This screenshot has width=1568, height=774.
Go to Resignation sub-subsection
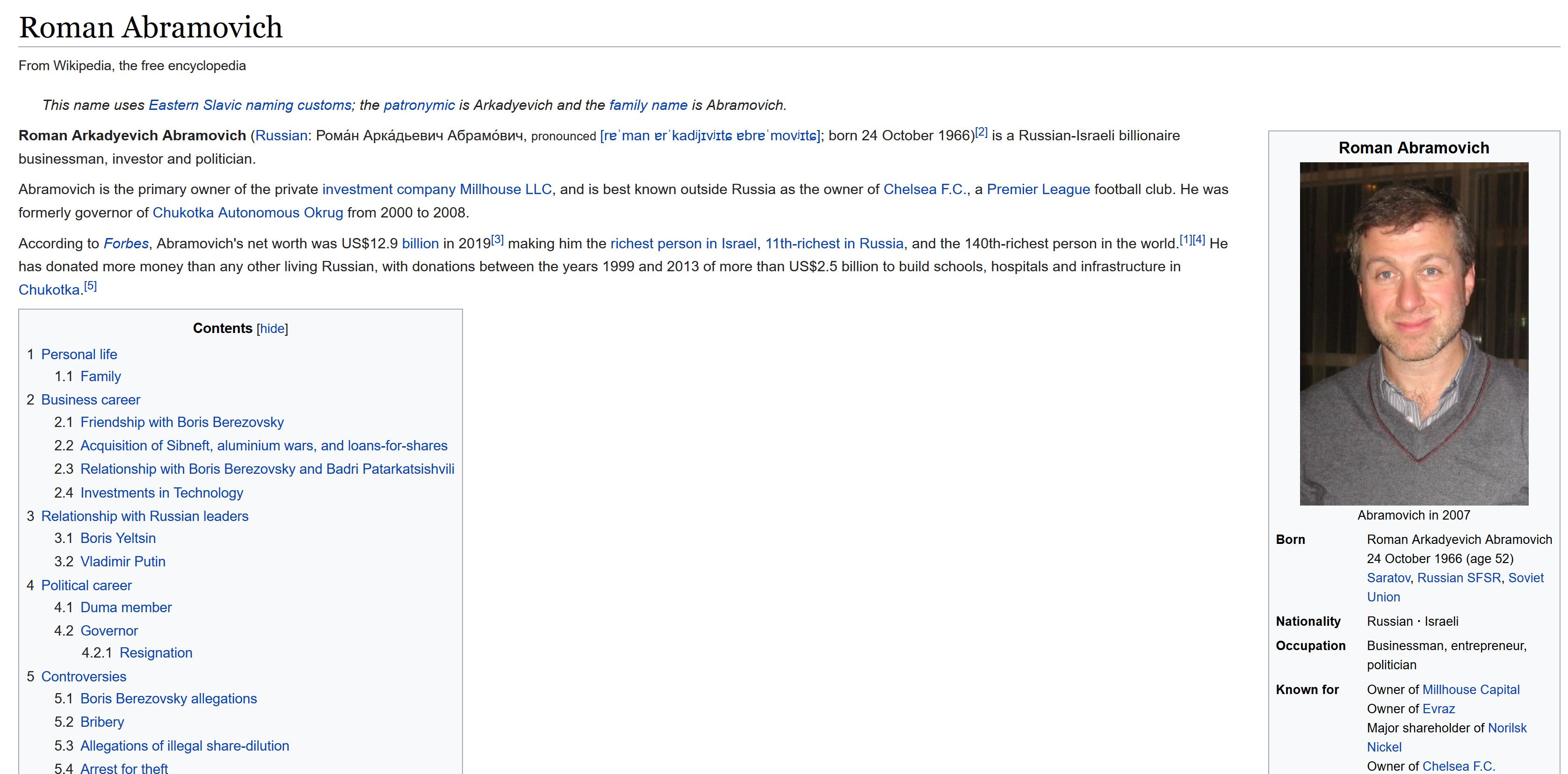point(156,653)
